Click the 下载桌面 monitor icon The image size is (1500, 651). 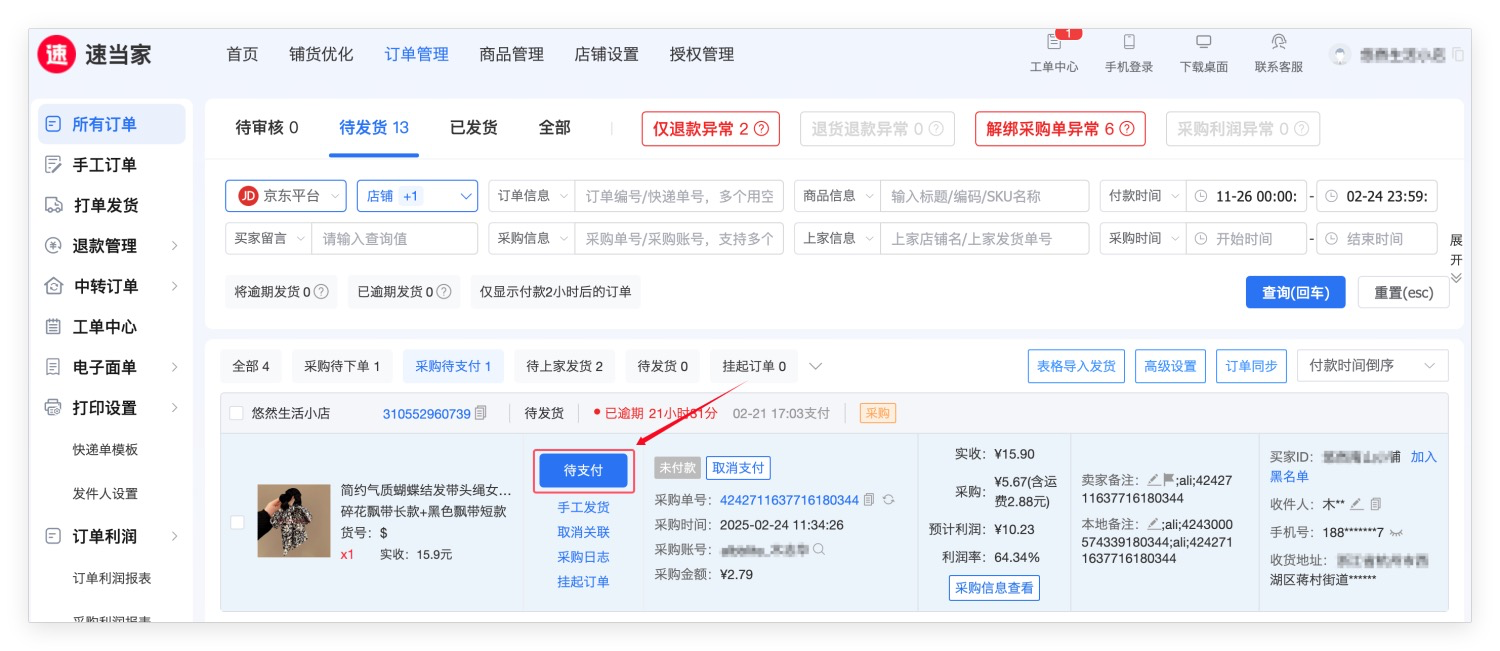[x=1203, y=42]
